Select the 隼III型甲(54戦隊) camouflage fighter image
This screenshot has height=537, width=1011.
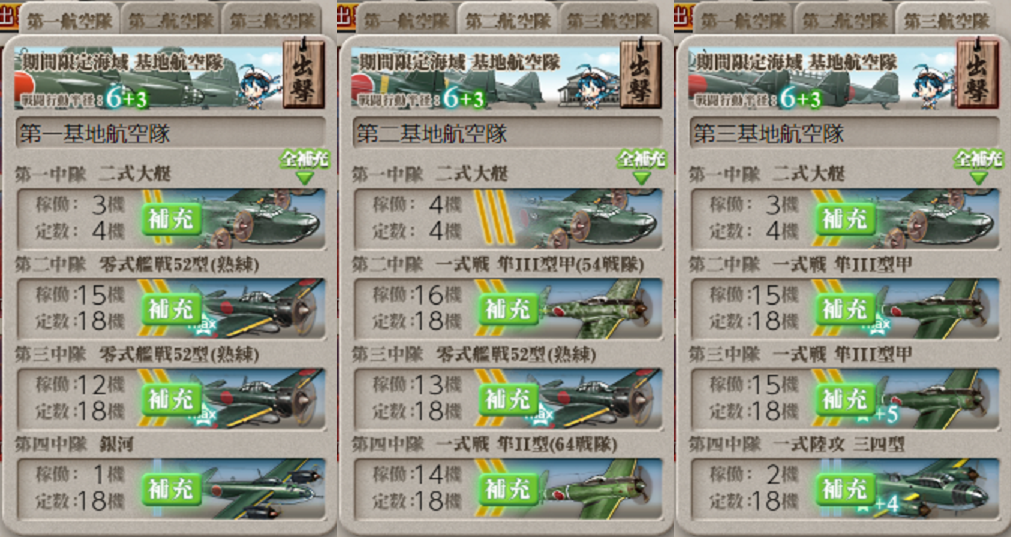[x=598, y=309]
